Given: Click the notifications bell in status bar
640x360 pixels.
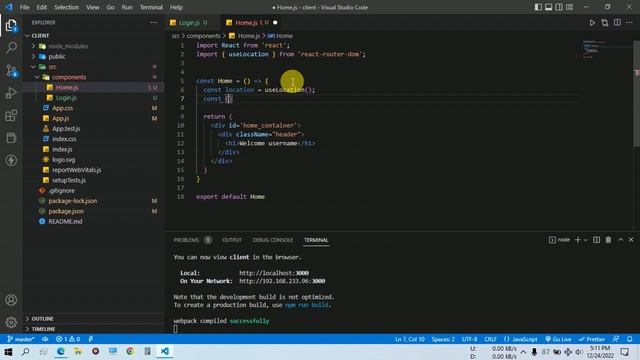Looking at the screenshot, I should pyautogui.click(x=630, y=339).
